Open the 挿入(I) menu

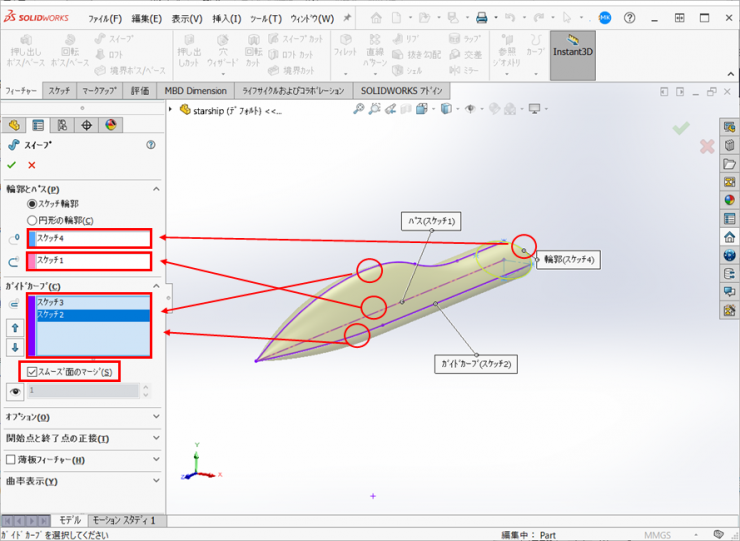(x=226, y=18)
